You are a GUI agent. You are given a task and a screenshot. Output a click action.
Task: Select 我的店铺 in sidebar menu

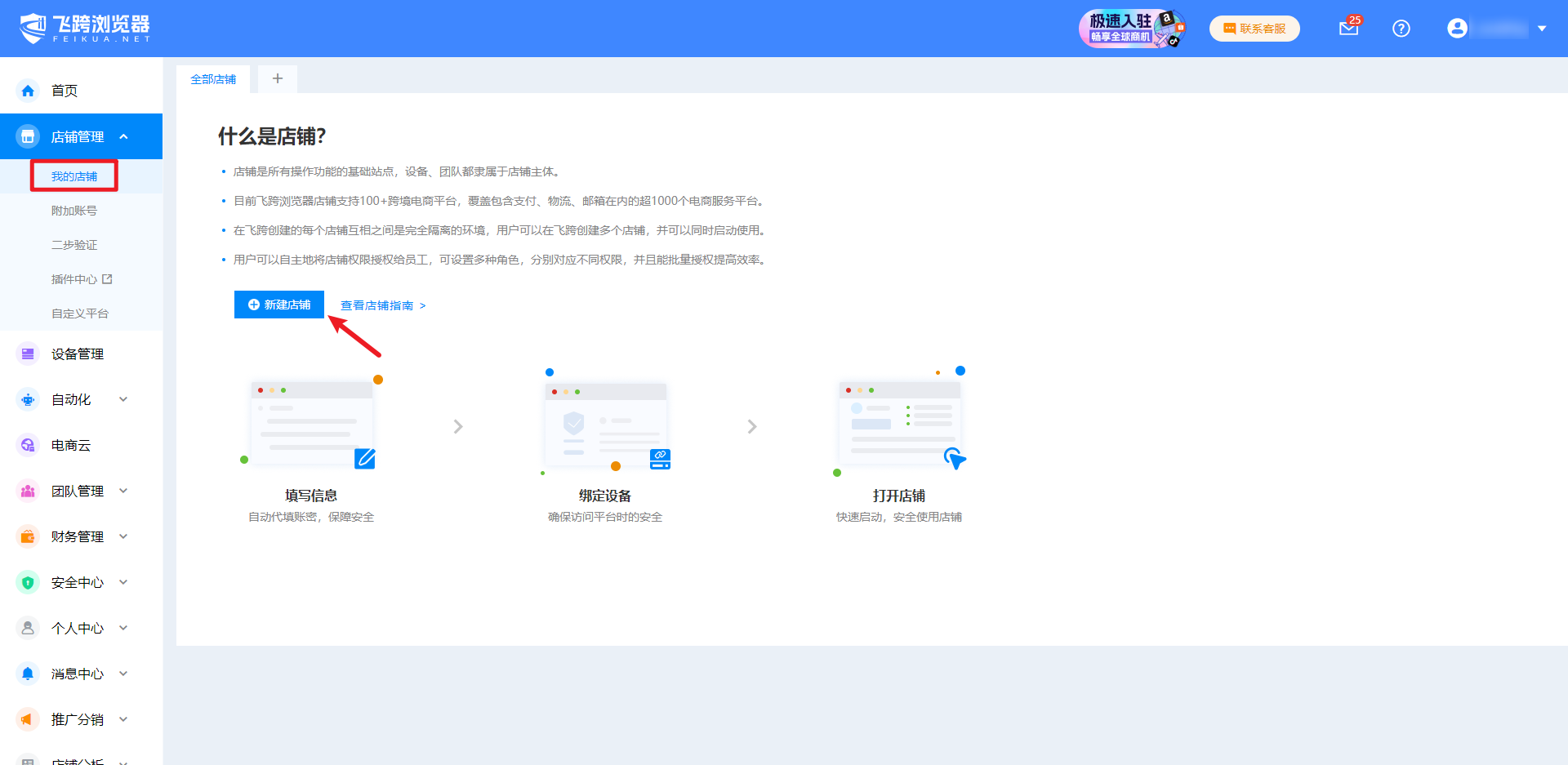coord(73,176)
